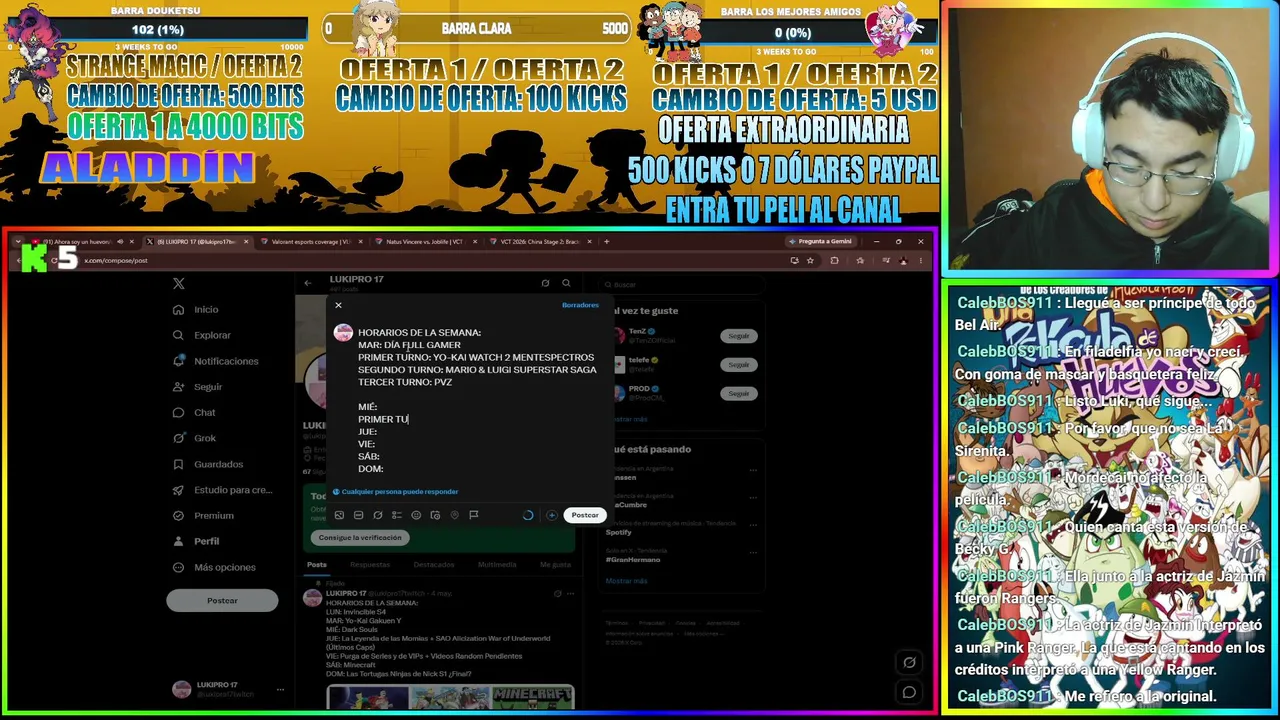Open floating Grok button
The image size is (1280, 720).
(909, 662)
